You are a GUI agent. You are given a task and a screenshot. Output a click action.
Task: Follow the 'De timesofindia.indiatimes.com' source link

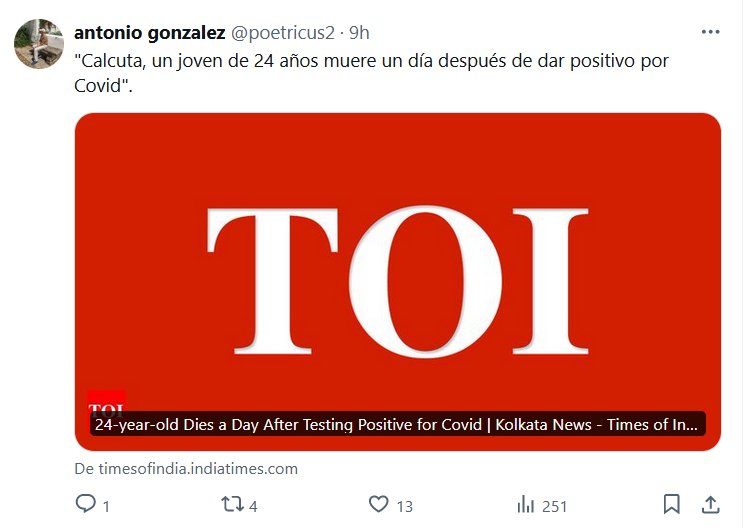[186, 469]
